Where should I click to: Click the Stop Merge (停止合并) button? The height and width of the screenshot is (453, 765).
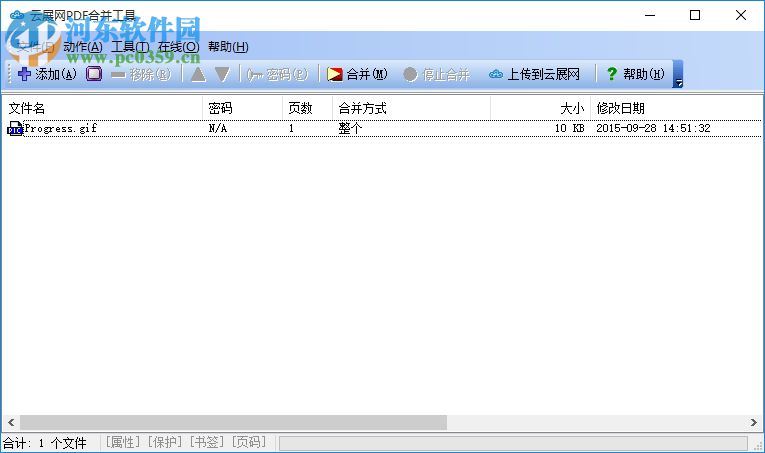pyautogui.click(x=437, y=74)
